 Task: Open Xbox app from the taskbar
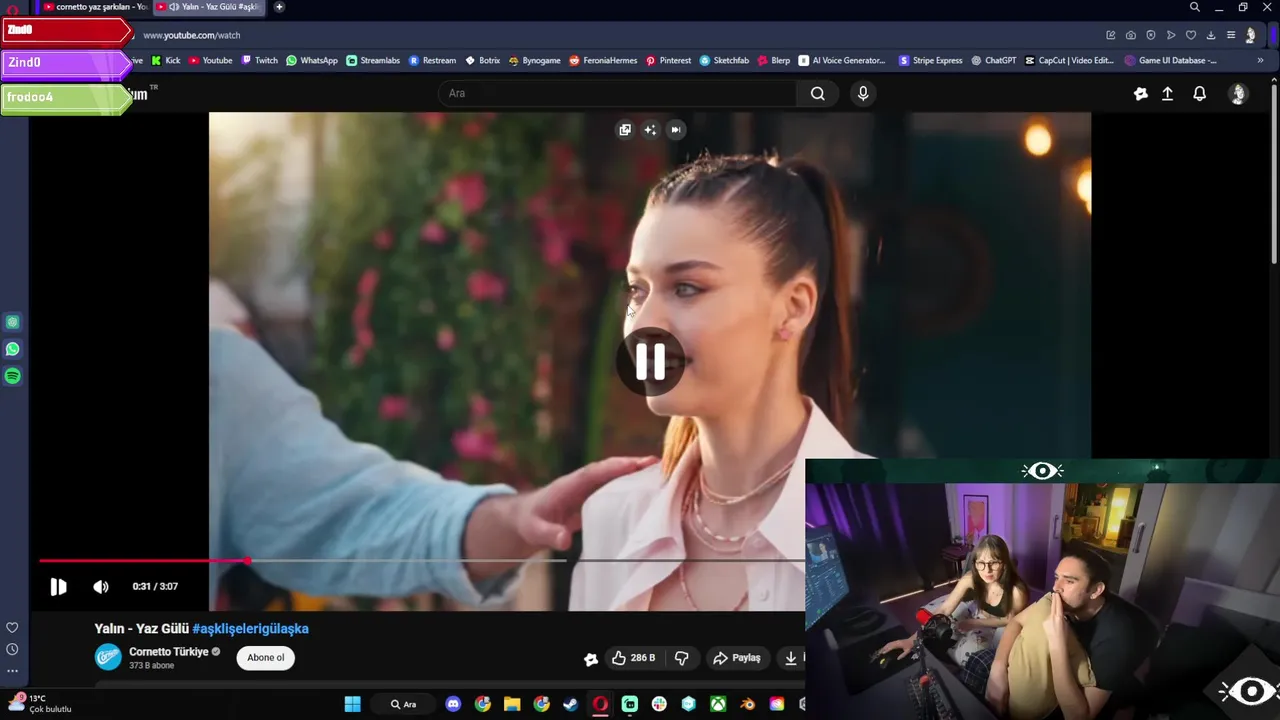click(718, 704)
